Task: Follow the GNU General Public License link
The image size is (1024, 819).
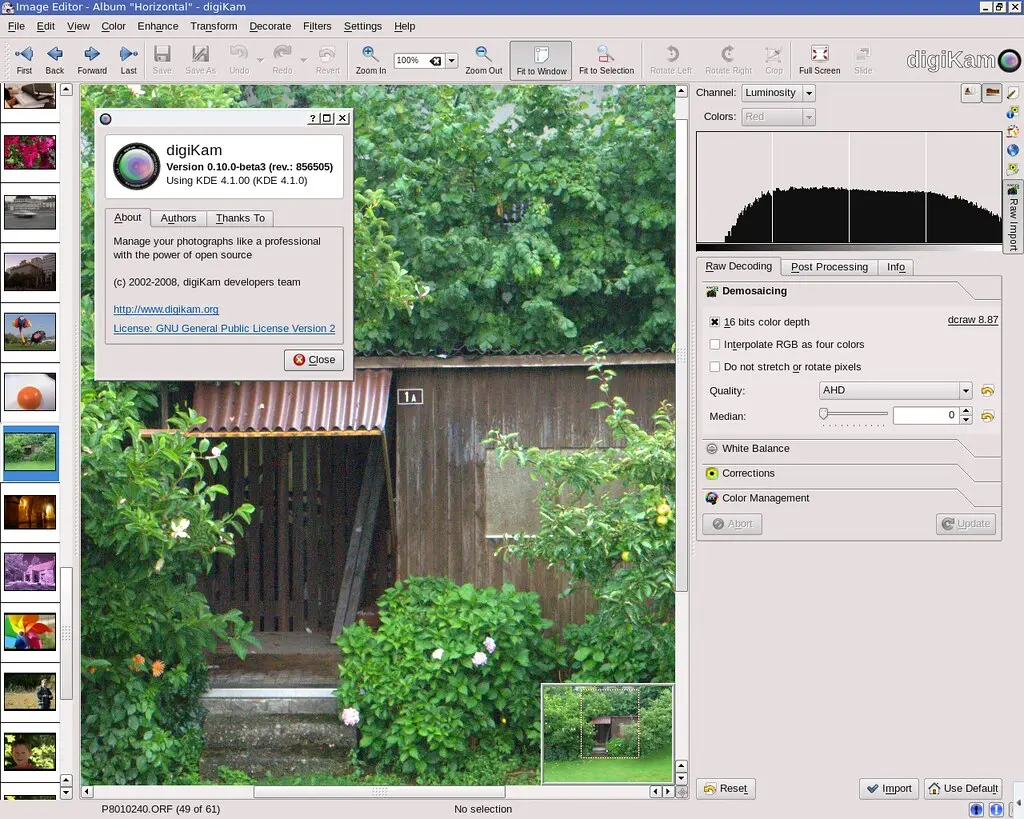Action: point(223,328)
